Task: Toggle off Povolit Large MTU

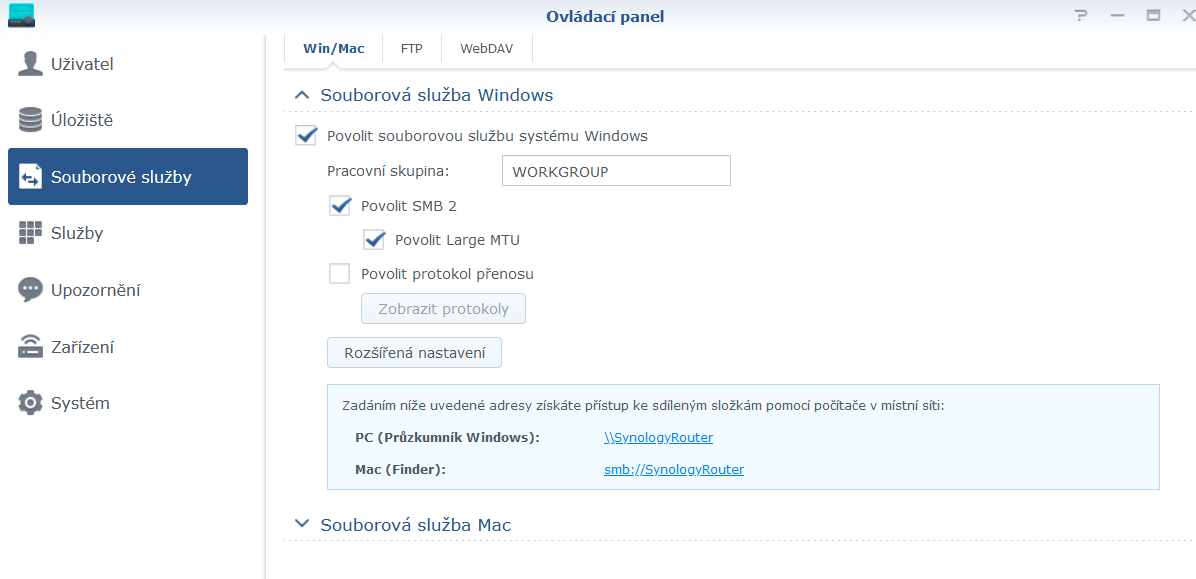Action: click(373, 239)
